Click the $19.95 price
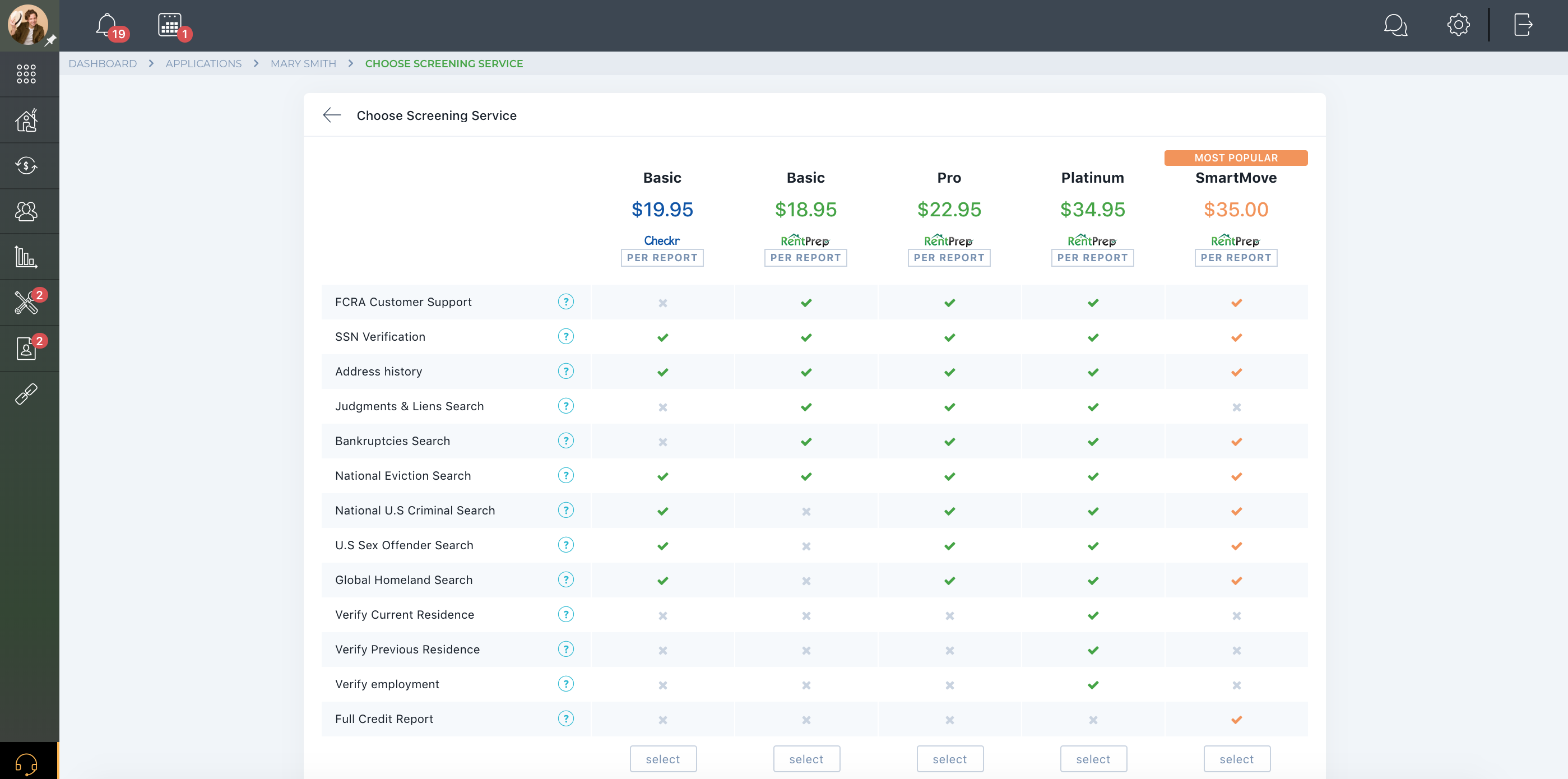The height and width of the screenshot is (779, 1568). (662, 210)
